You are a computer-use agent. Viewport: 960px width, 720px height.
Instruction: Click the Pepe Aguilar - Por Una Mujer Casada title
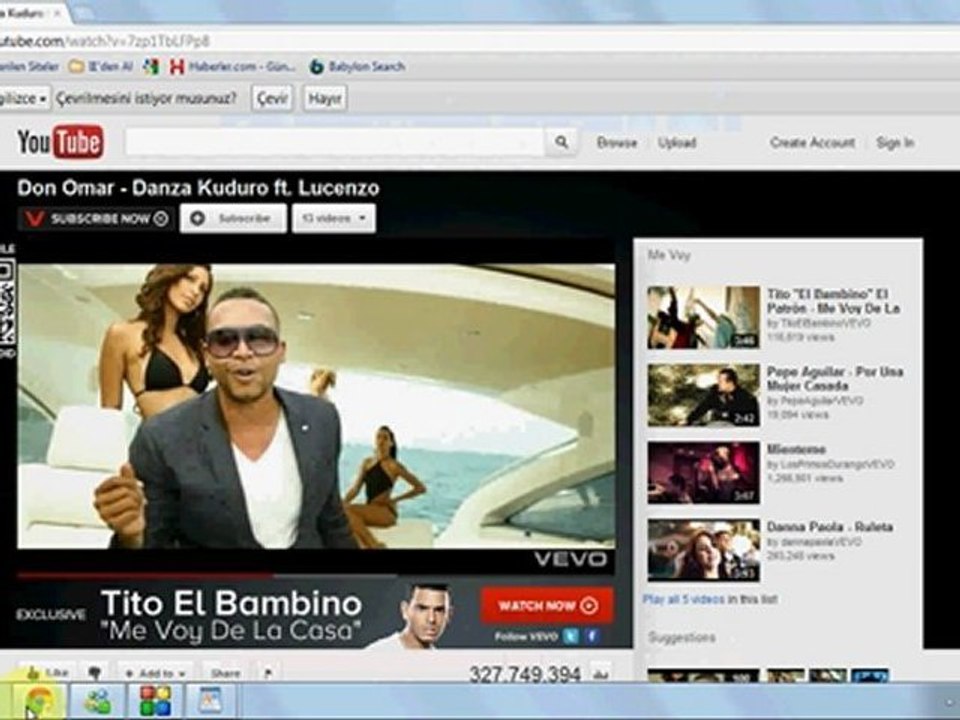(834, 378)
